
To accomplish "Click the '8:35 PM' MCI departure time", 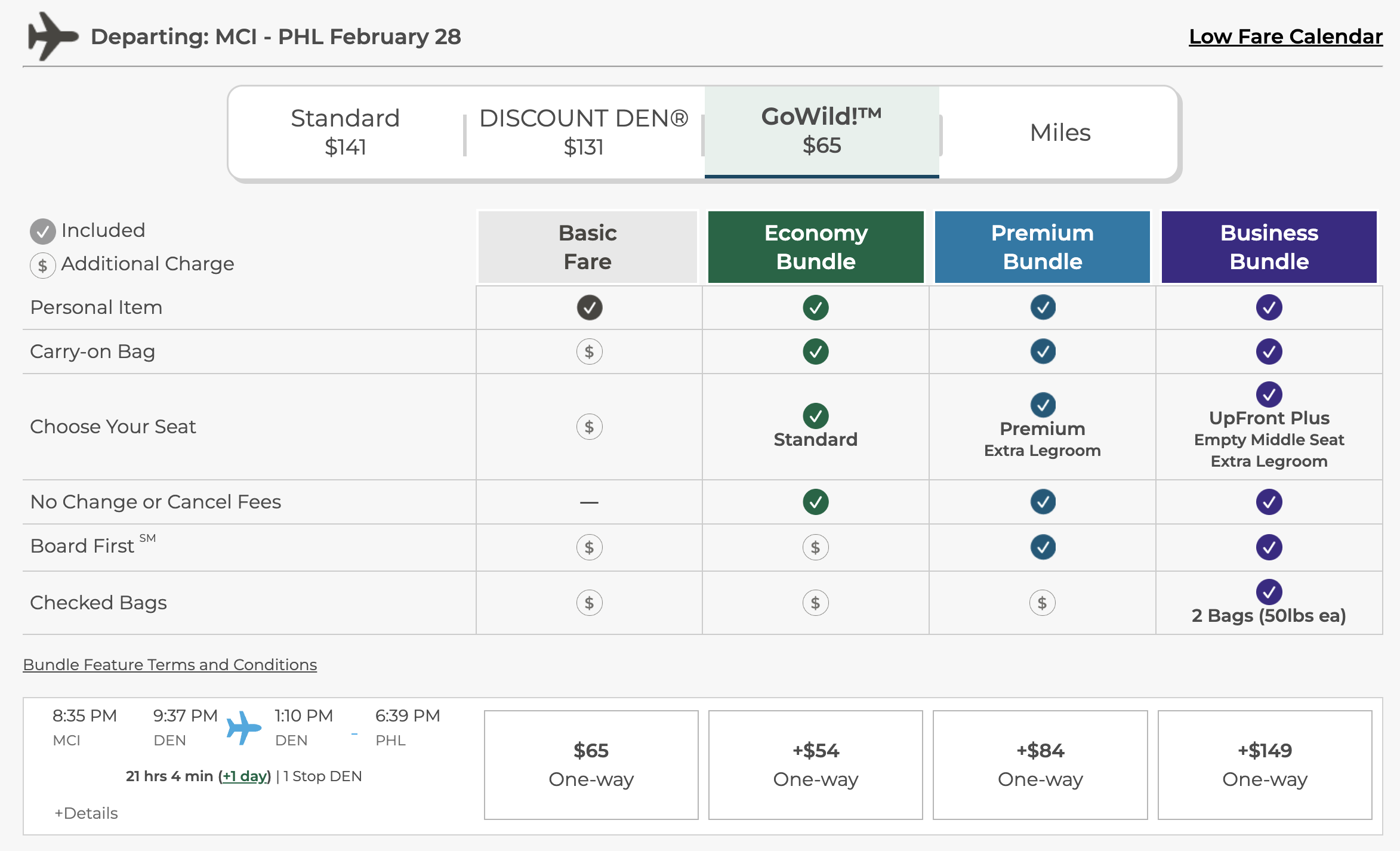I will (x=84, y=716).
